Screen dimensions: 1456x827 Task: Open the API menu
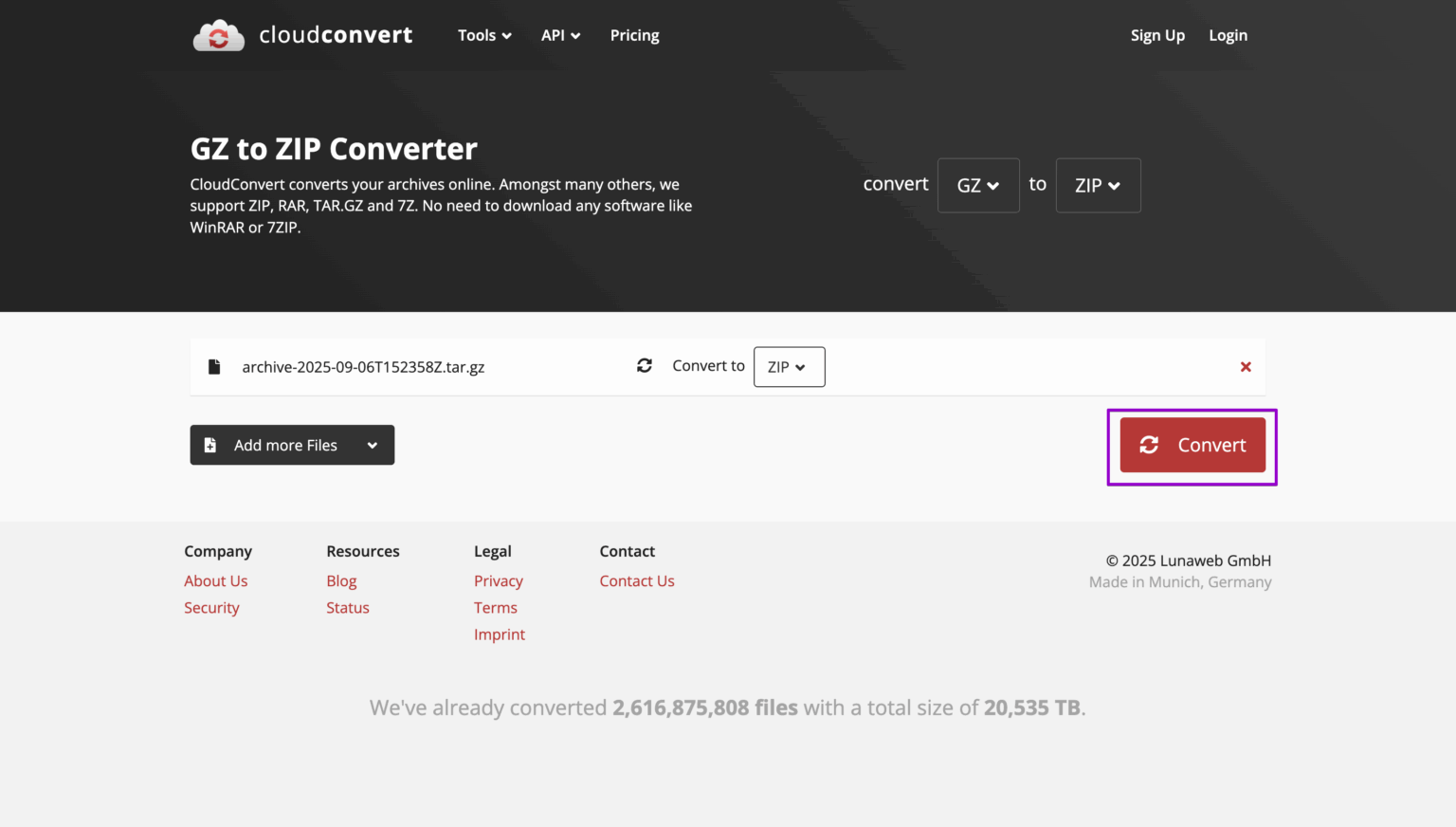(x=560, y=36)
